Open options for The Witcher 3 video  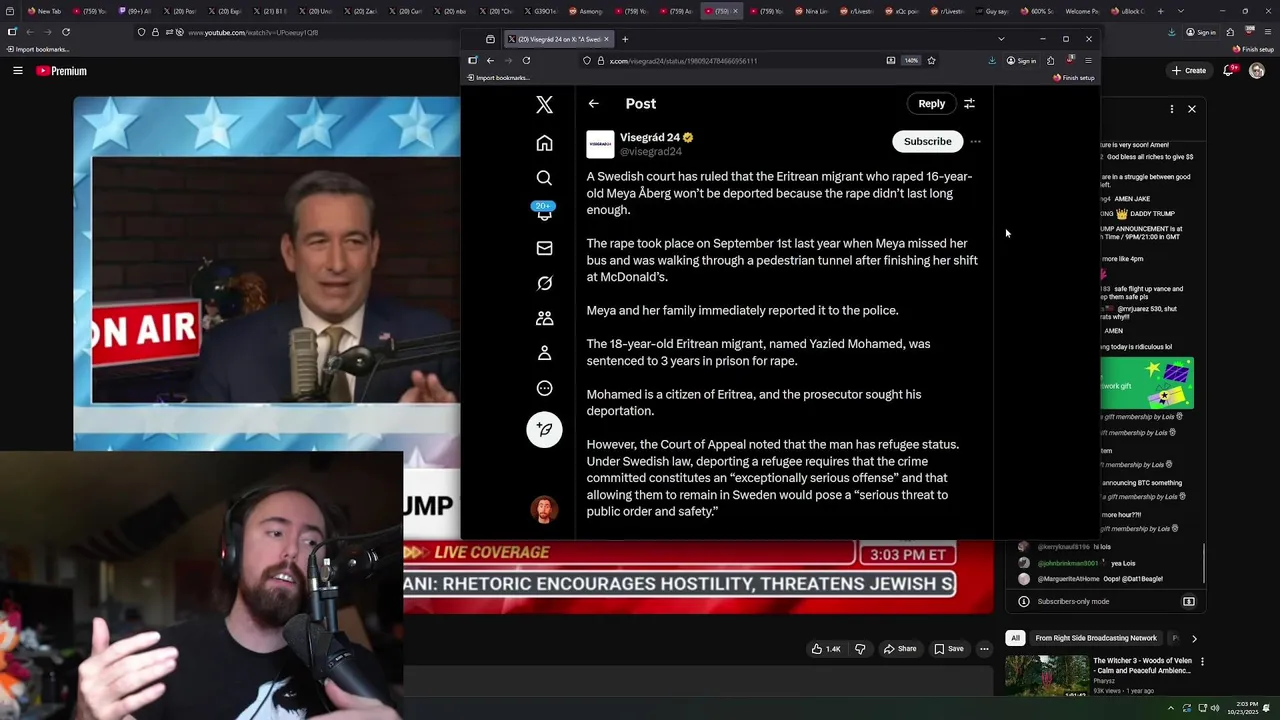coord(1202,662)
